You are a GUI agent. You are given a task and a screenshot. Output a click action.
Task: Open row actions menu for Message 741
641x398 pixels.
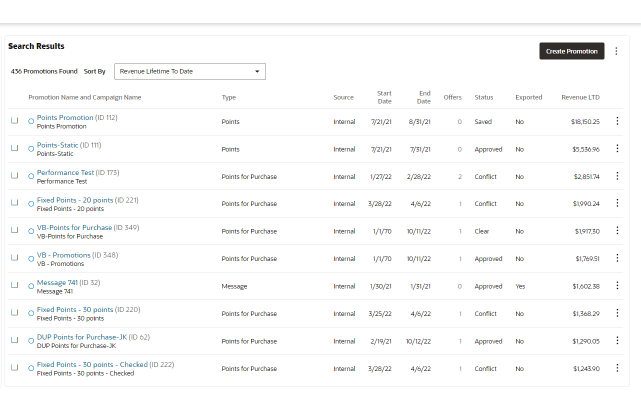pyautogui.click(x=617, y=285)
